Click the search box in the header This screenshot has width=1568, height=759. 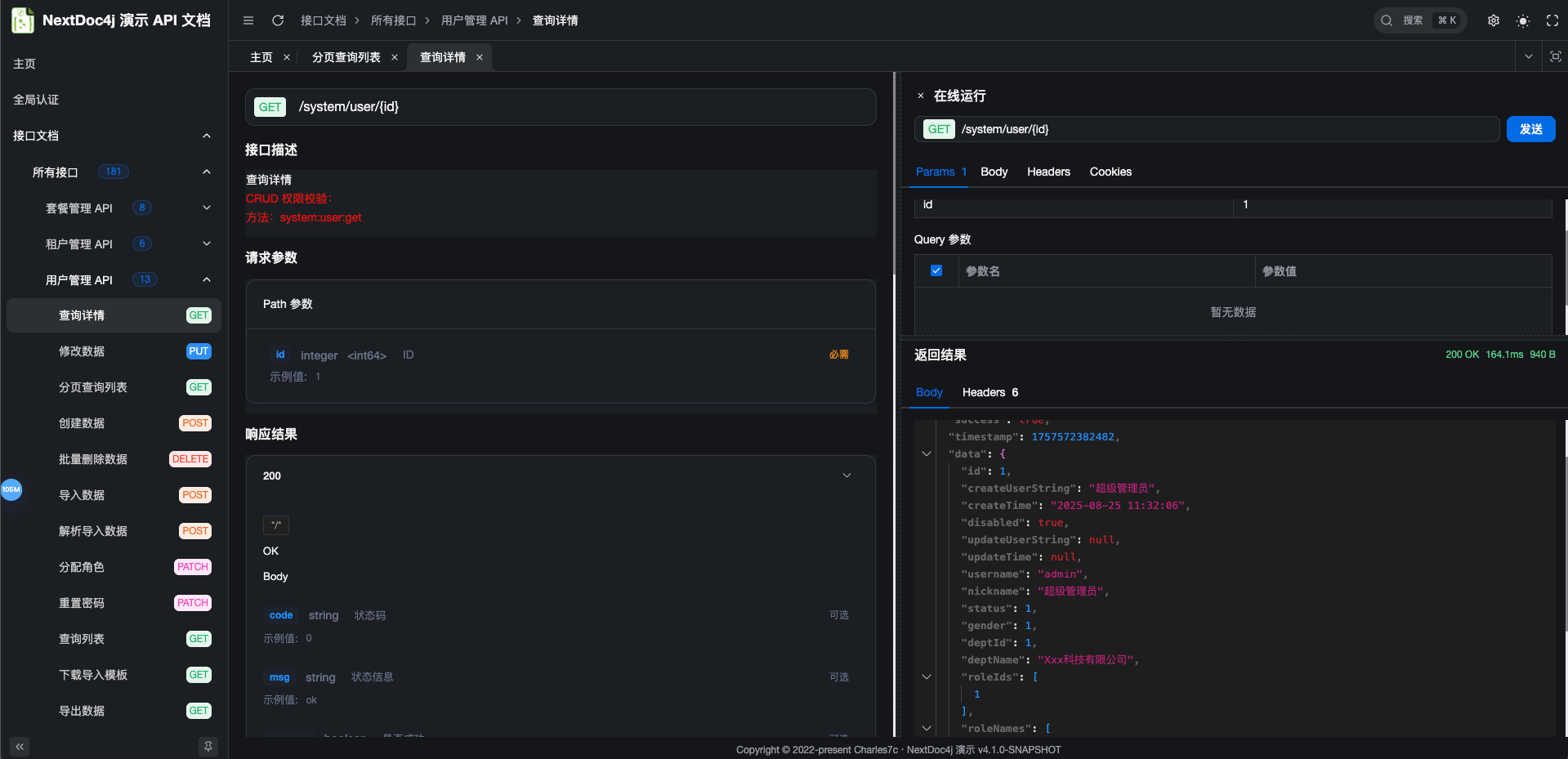1420,20
